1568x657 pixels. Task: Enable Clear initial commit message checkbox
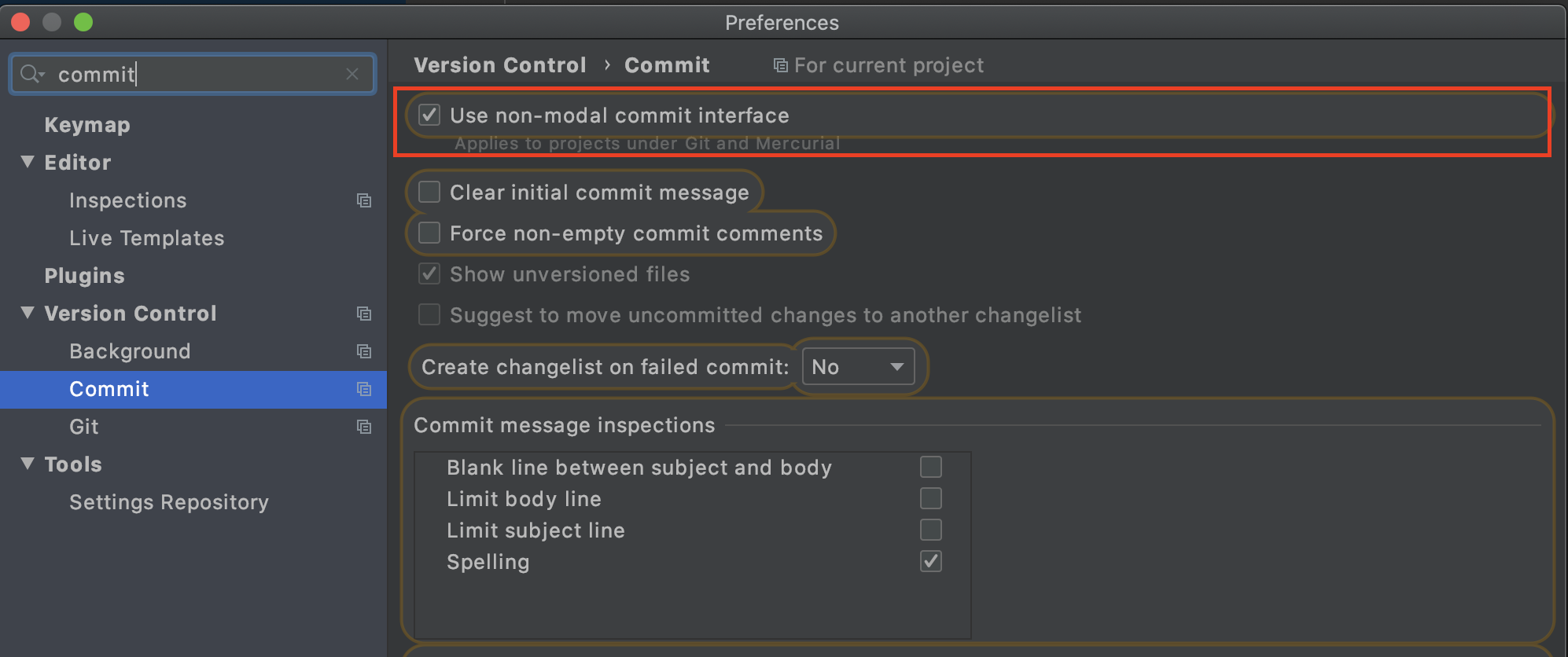point(429,193)
